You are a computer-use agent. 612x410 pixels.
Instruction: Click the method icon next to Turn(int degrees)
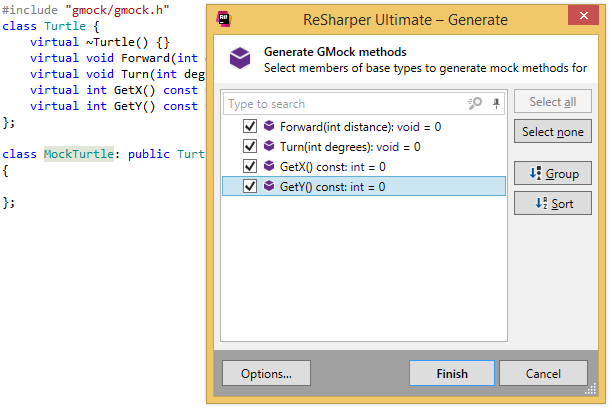pyautogui.click(x=269, y=146)
